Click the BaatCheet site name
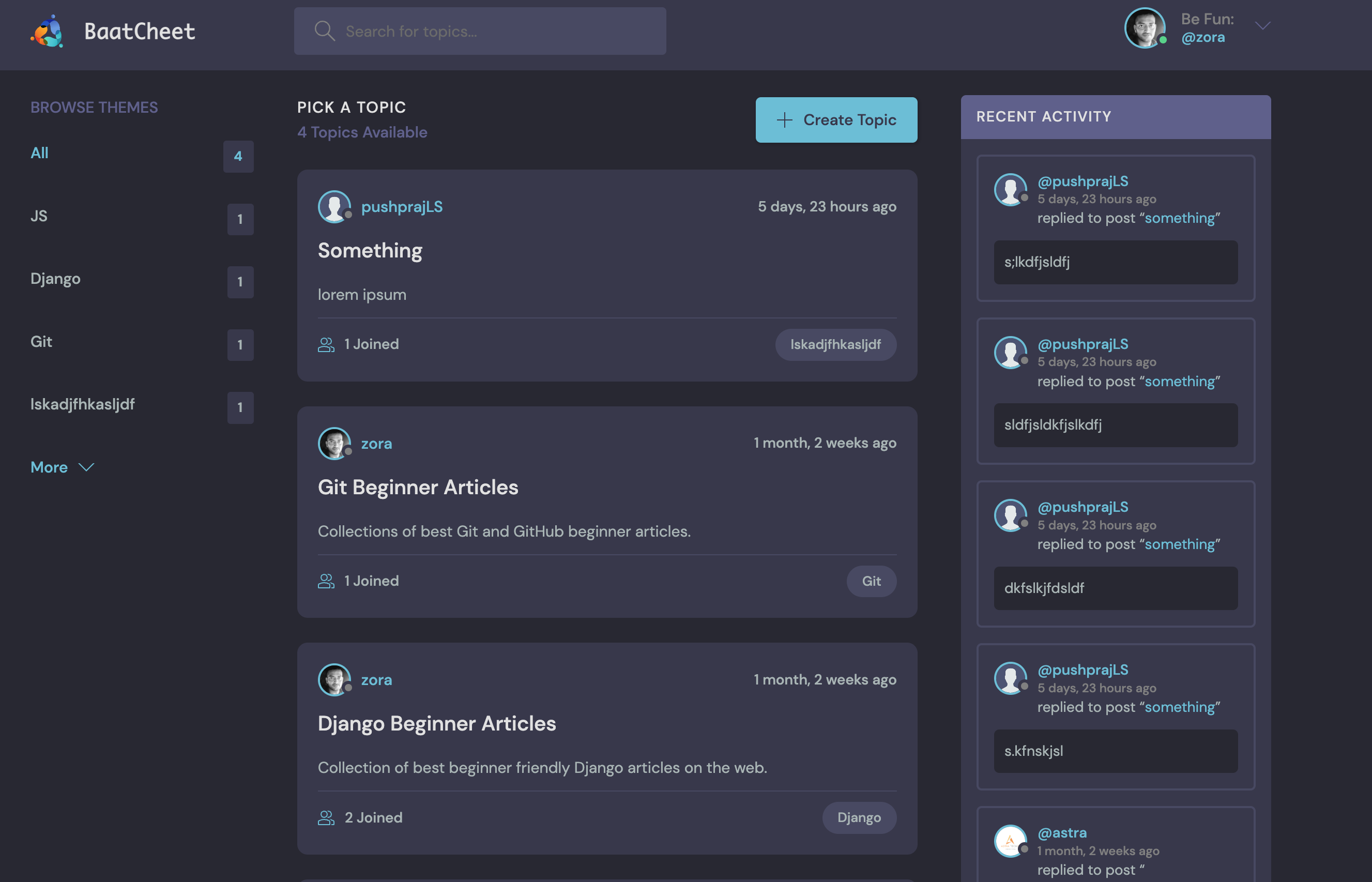 (140, 31)
